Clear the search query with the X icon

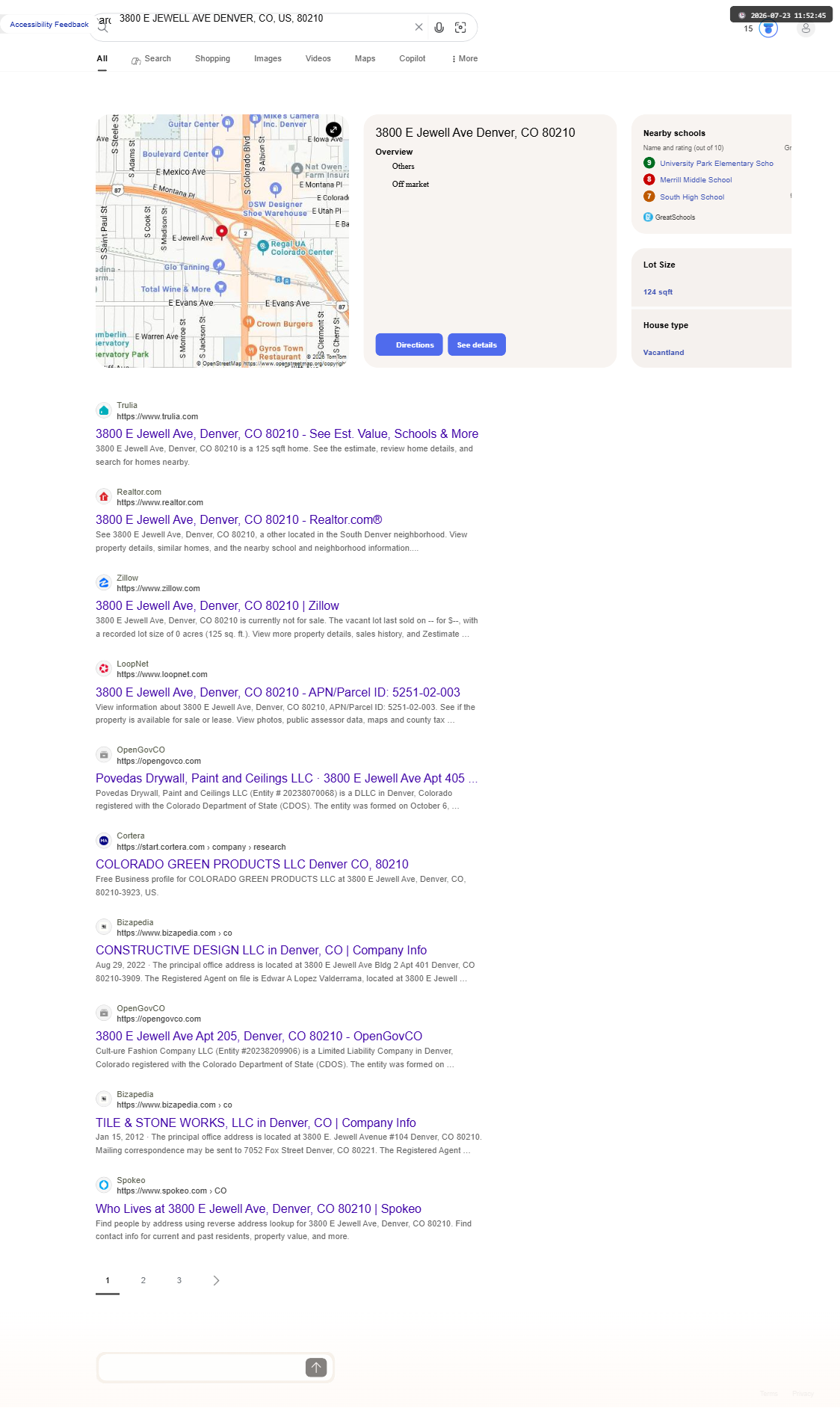pyautogui.click(x=419, y=28)
